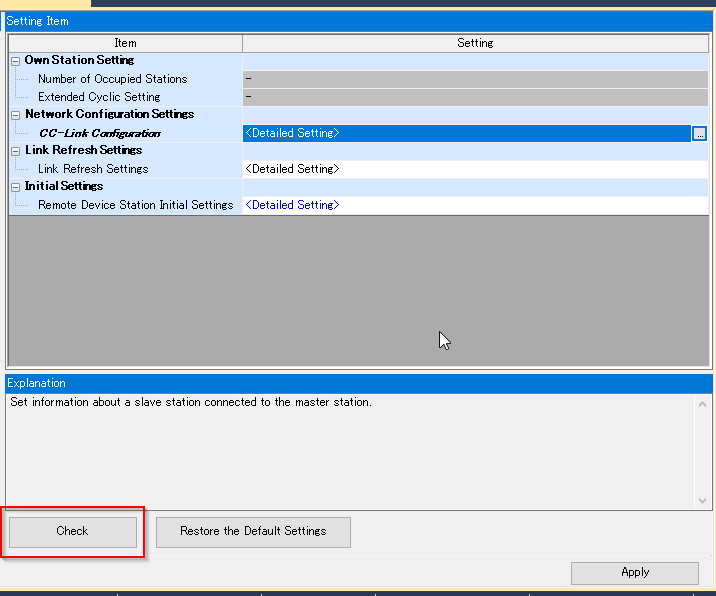Click the Link Refresh Settings group heading
This screenshot has width=716, height=596.
click(x=84, y=150)
